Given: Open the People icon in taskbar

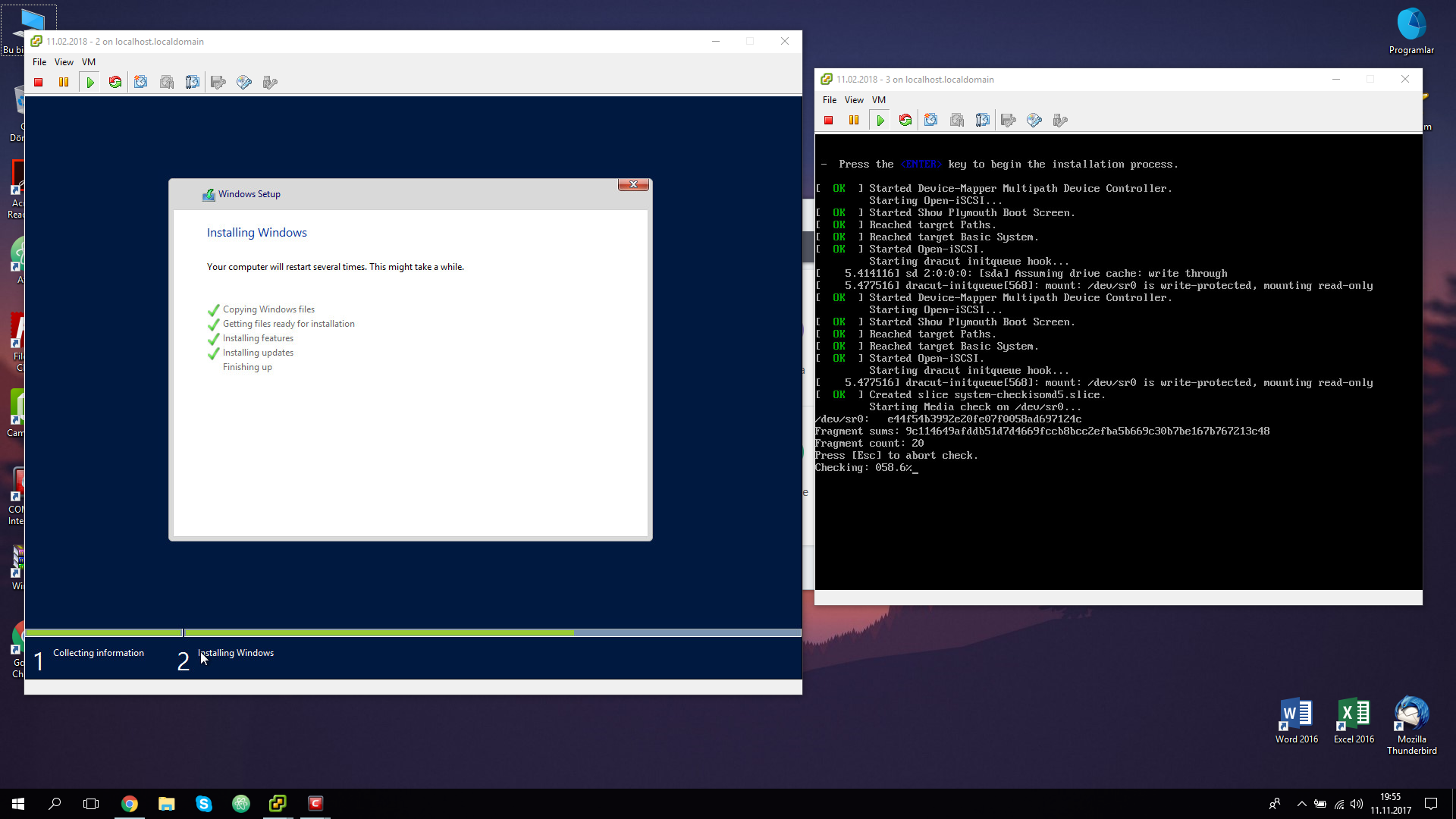Looking at the screenshot, I should [x=1275, y=804].
